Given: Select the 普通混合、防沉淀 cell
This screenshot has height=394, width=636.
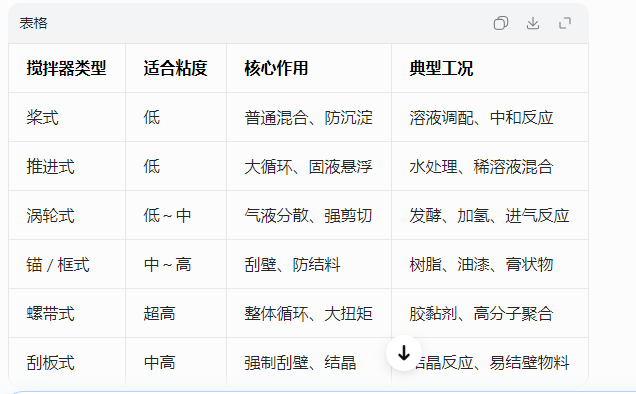Looking at the screenshot, I should point(308,118).
